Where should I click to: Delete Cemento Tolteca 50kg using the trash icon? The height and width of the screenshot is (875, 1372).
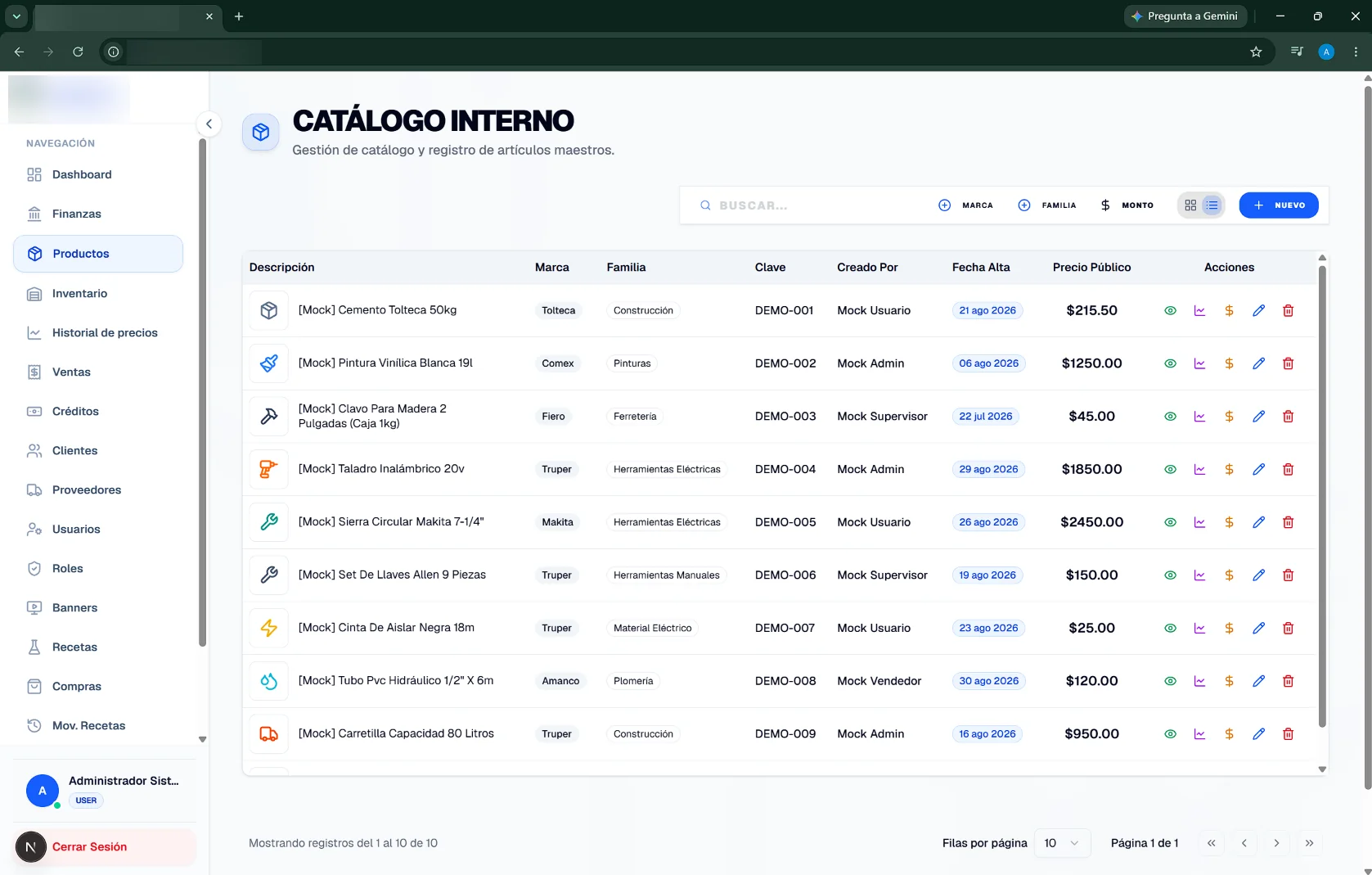pos(1288,311)
